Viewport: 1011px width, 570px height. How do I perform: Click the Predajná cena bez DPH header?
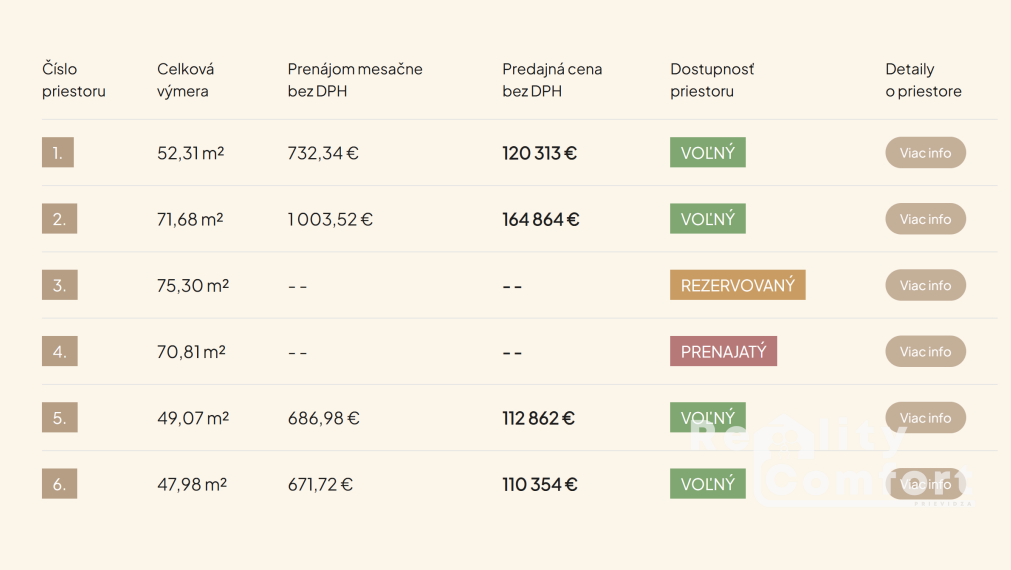(551, 80)
